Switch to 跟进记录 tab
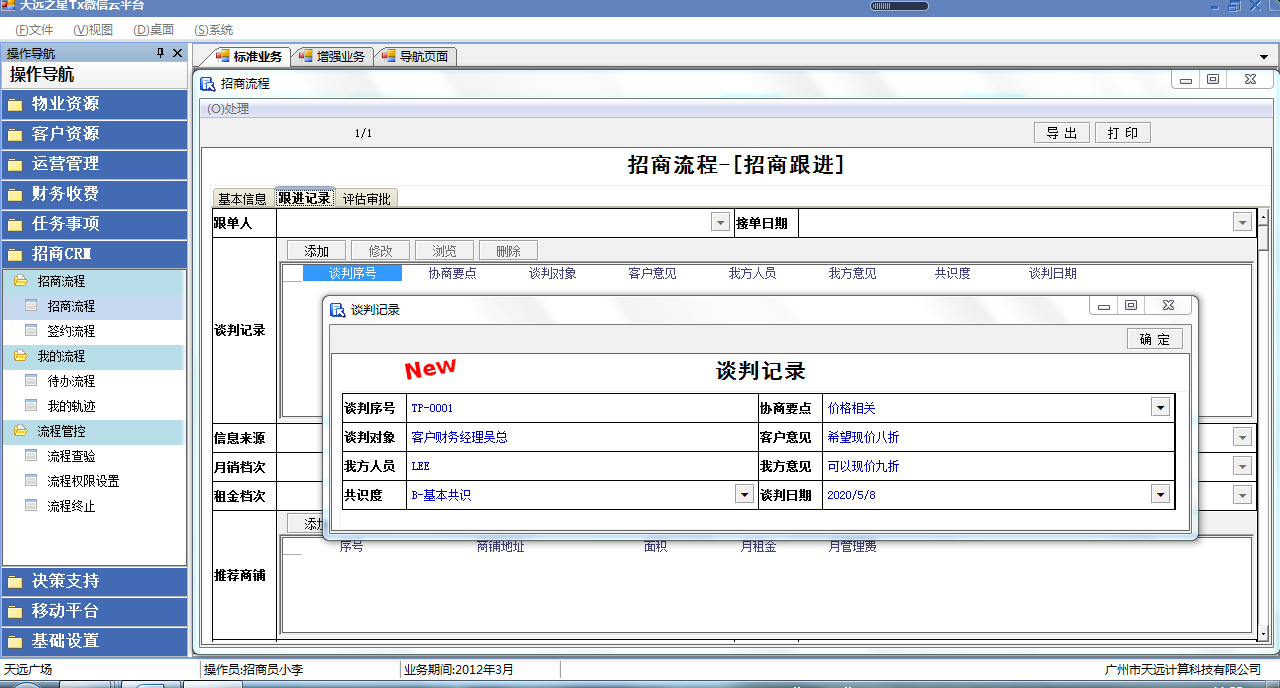The image size is (1280, 688). [304, 199]
